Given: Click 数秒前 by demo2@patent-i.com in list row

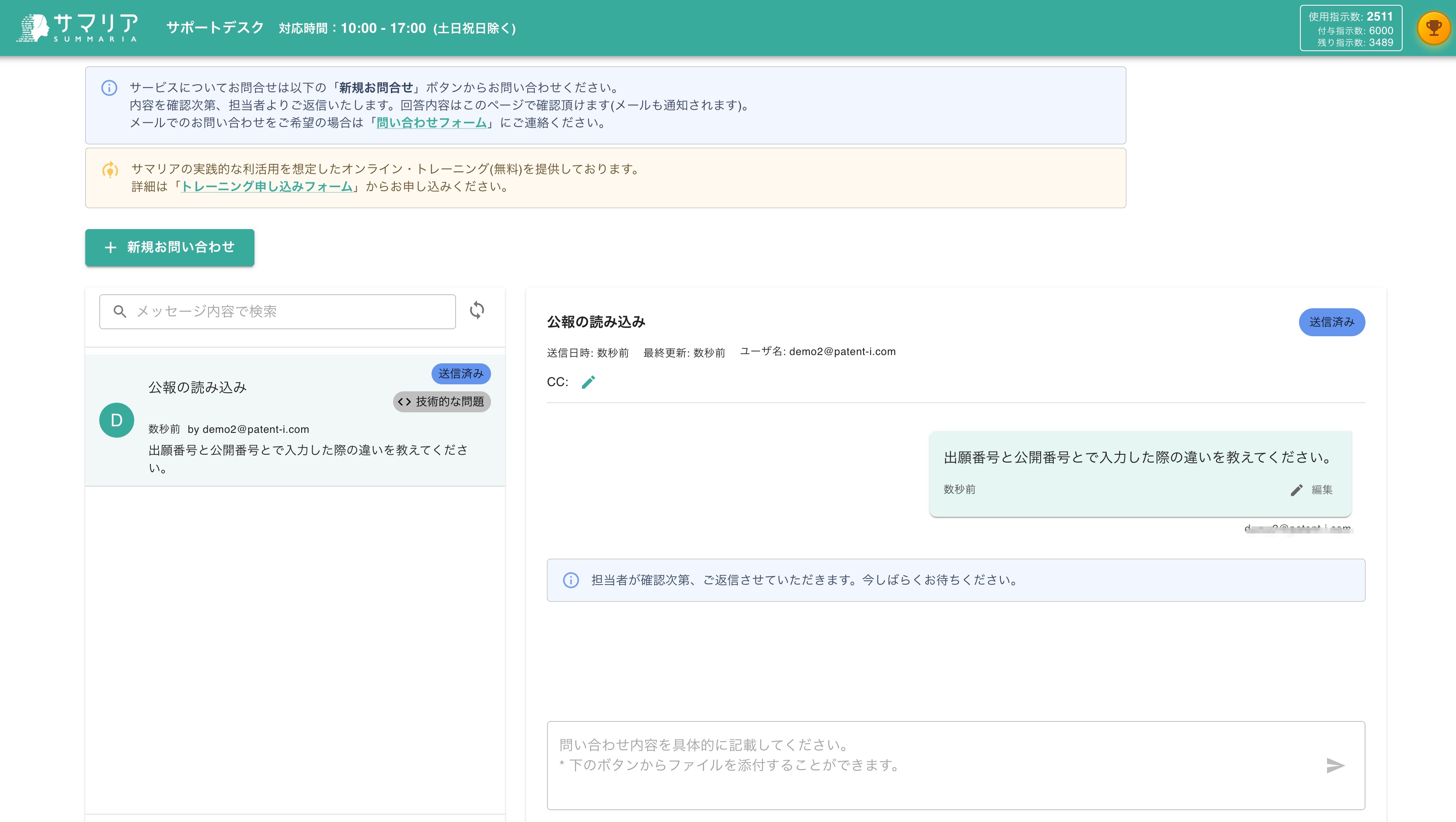Looking at the screenshot, I should tap(229, 429).
